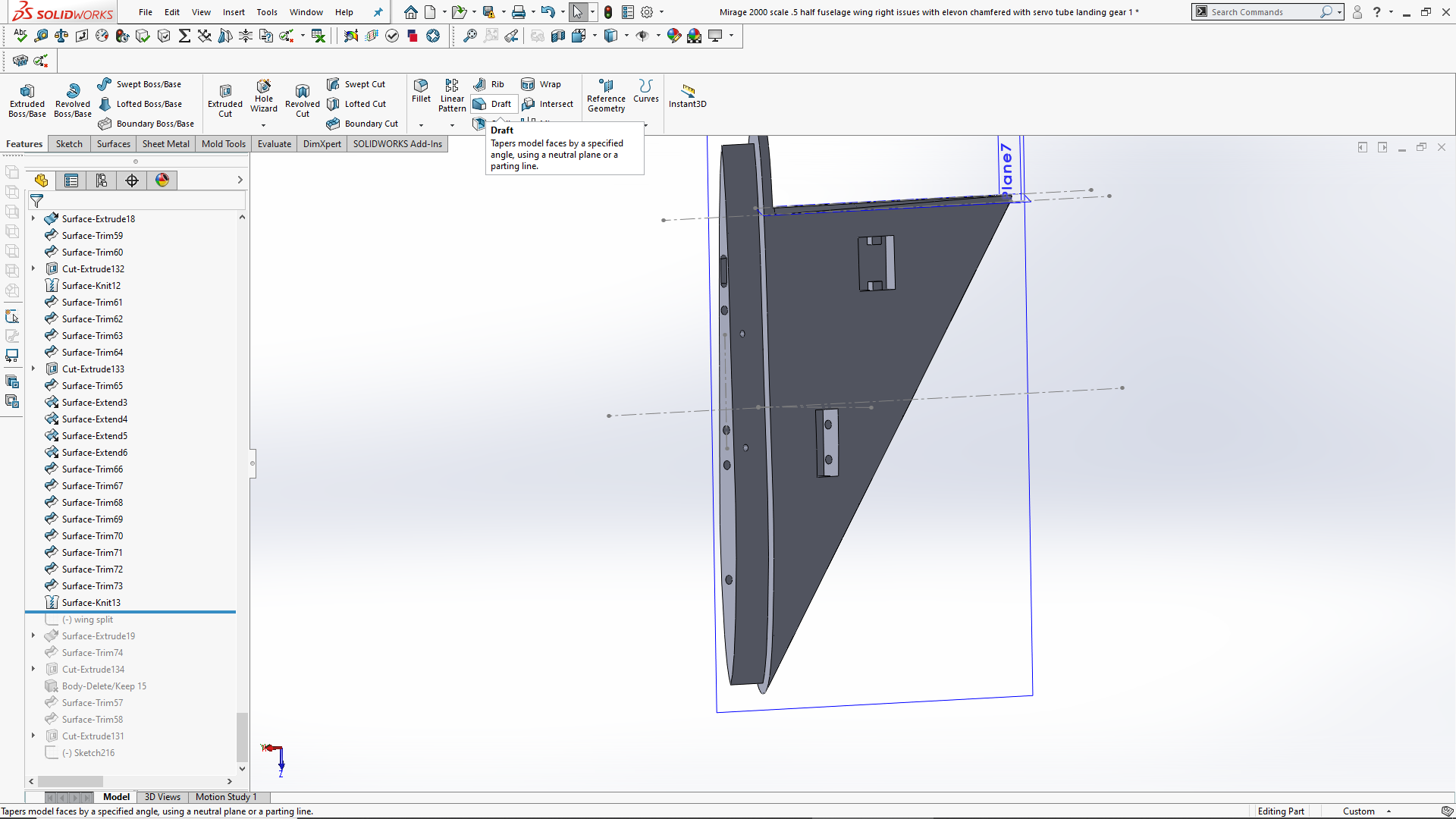Image resolution: width=1456 pixels, height=819 pixels.
Task: Open the File menu
Action: [146, 12]
